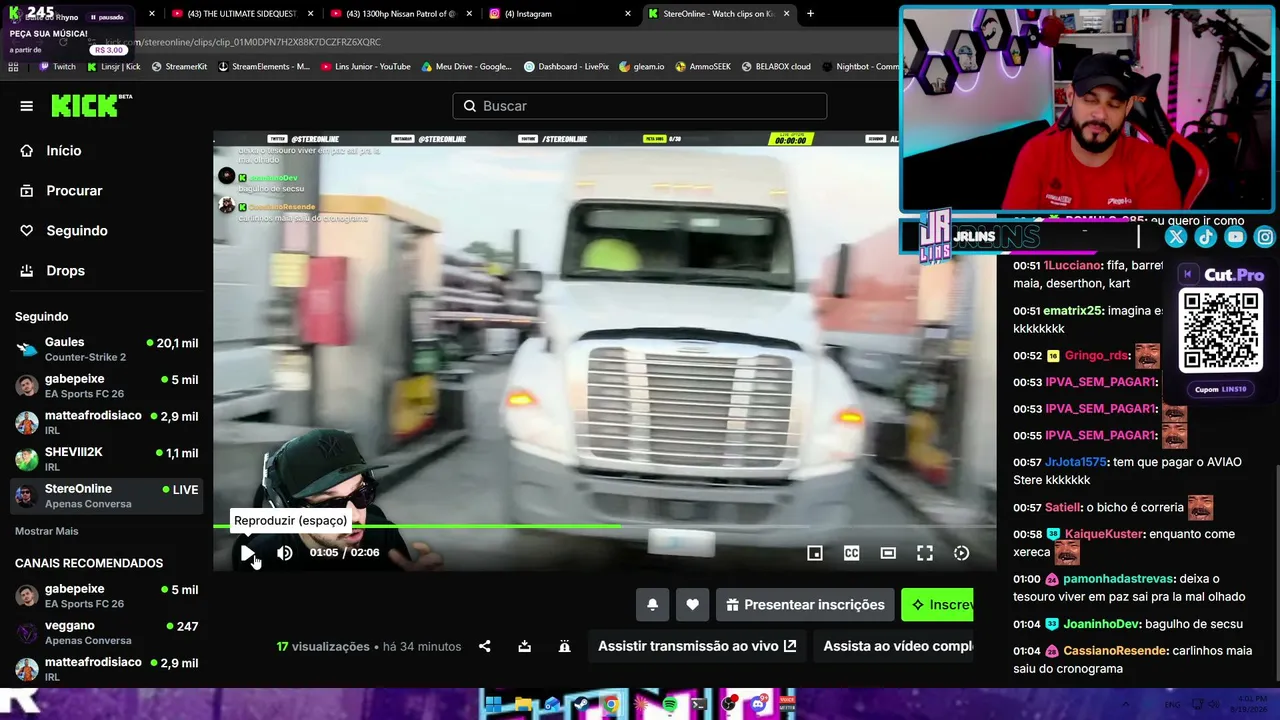Click the Instagram overlay icon

tap(1265, 237)
